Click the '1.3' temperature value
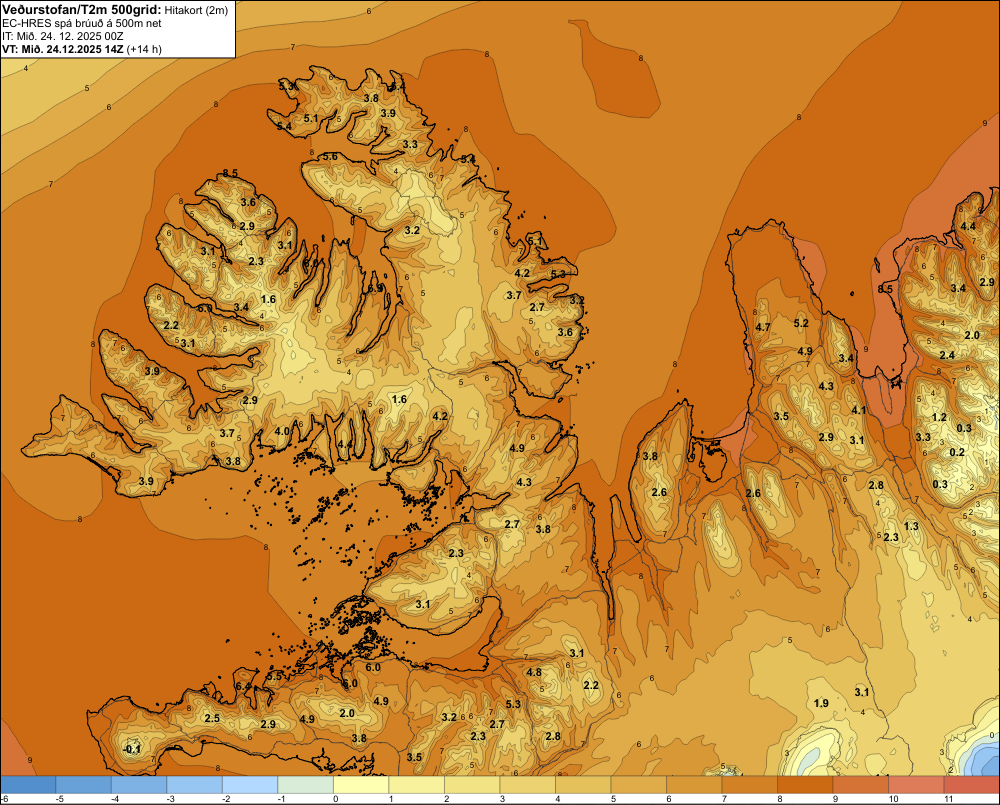 (911, 526)
